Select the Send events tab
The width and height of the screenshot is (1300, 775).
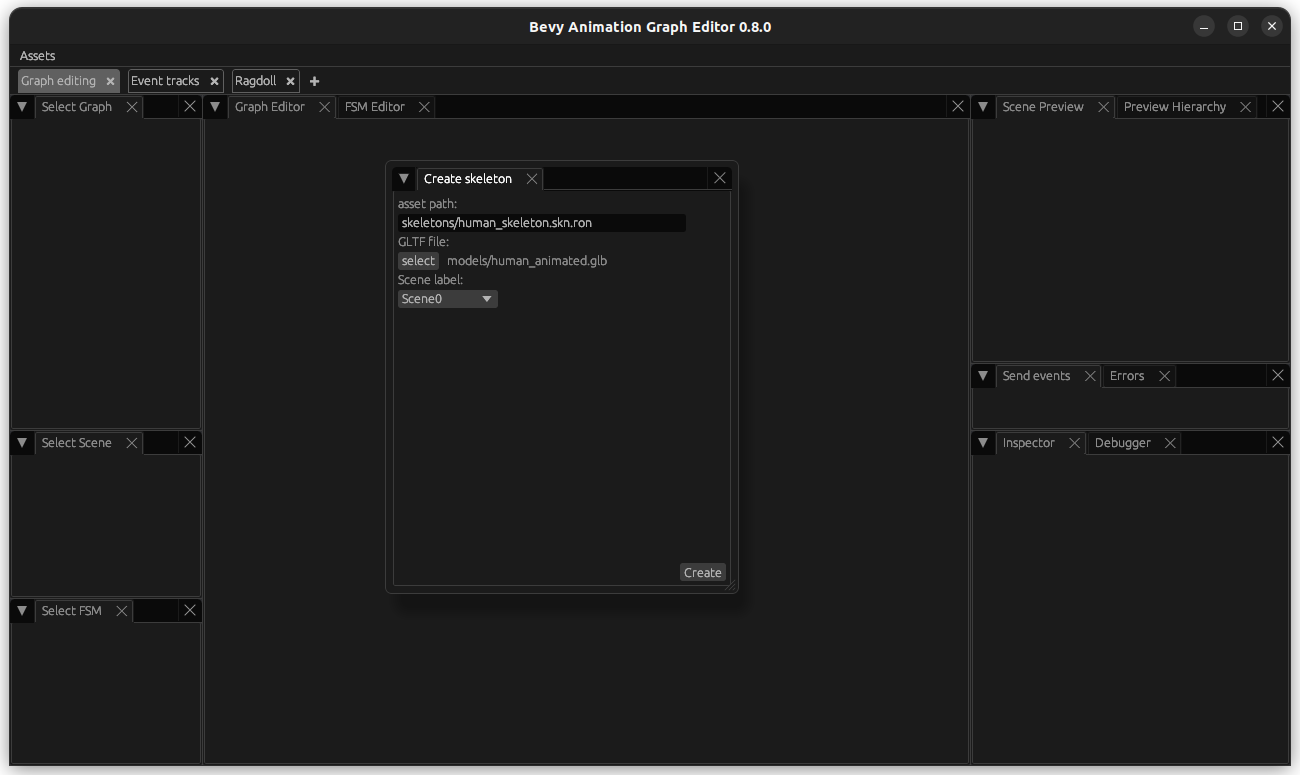click(1036, 375)
